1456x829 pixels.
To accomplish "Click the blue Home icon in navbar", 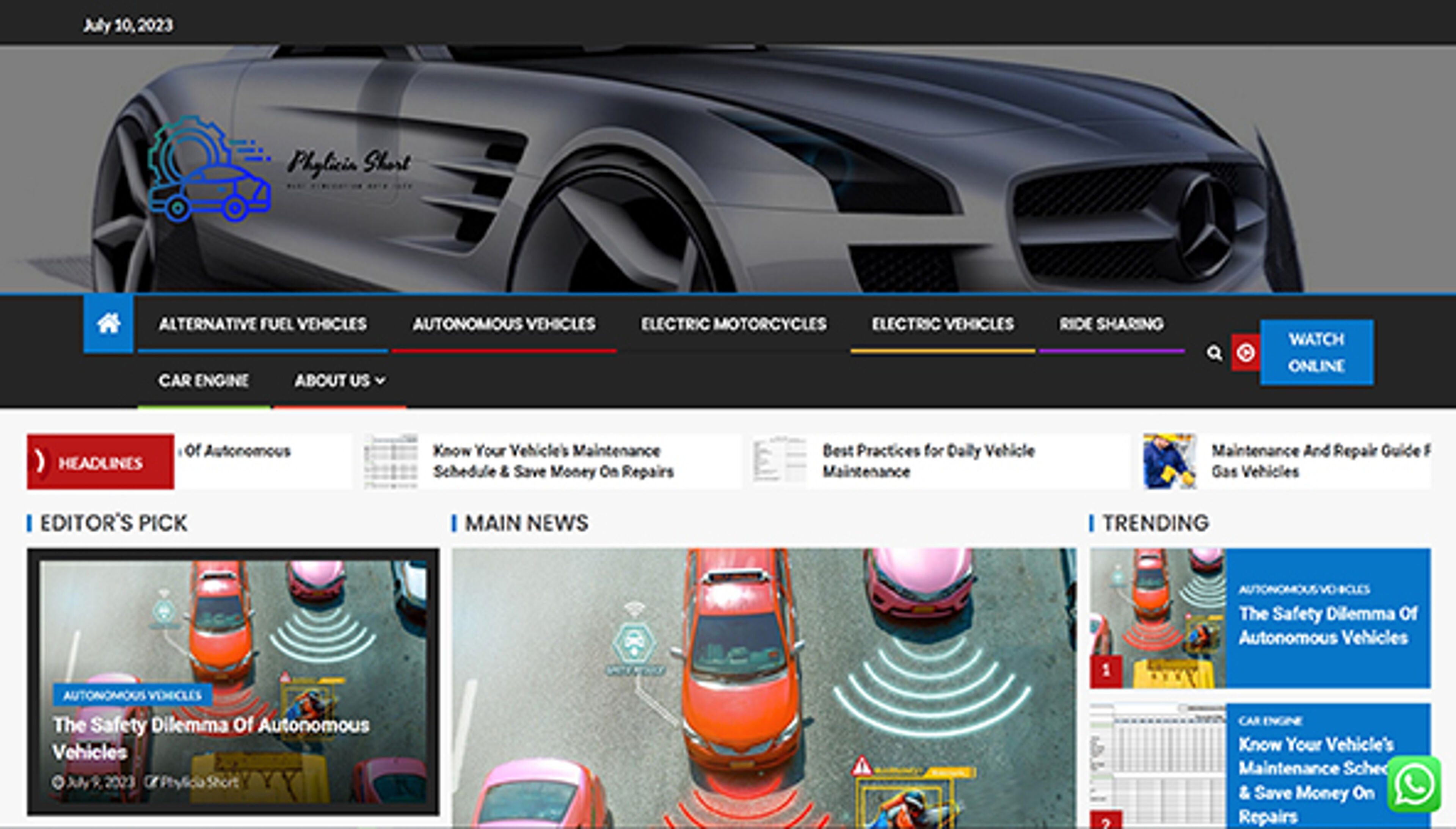I will tap(108, 323).
